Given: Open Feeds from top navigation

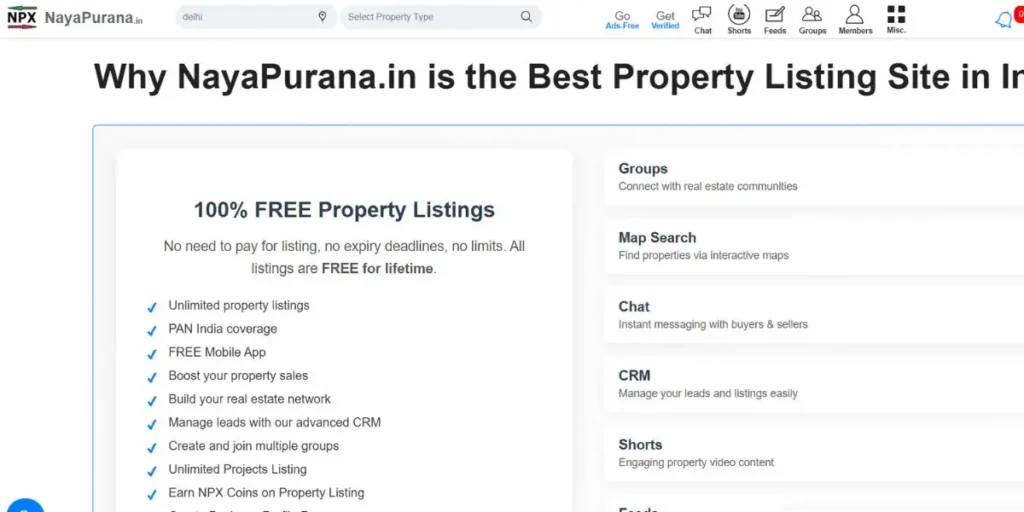Looking at the screenshot, I should click(x=775, y=20).
